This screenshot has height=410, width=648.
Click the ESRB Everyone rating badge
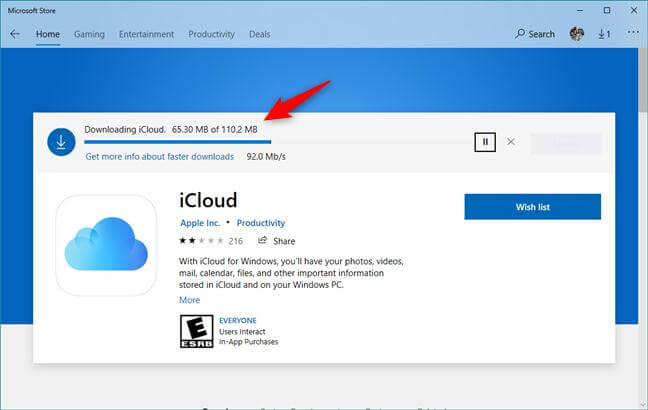pyautogui.click(x=190, y=330)
